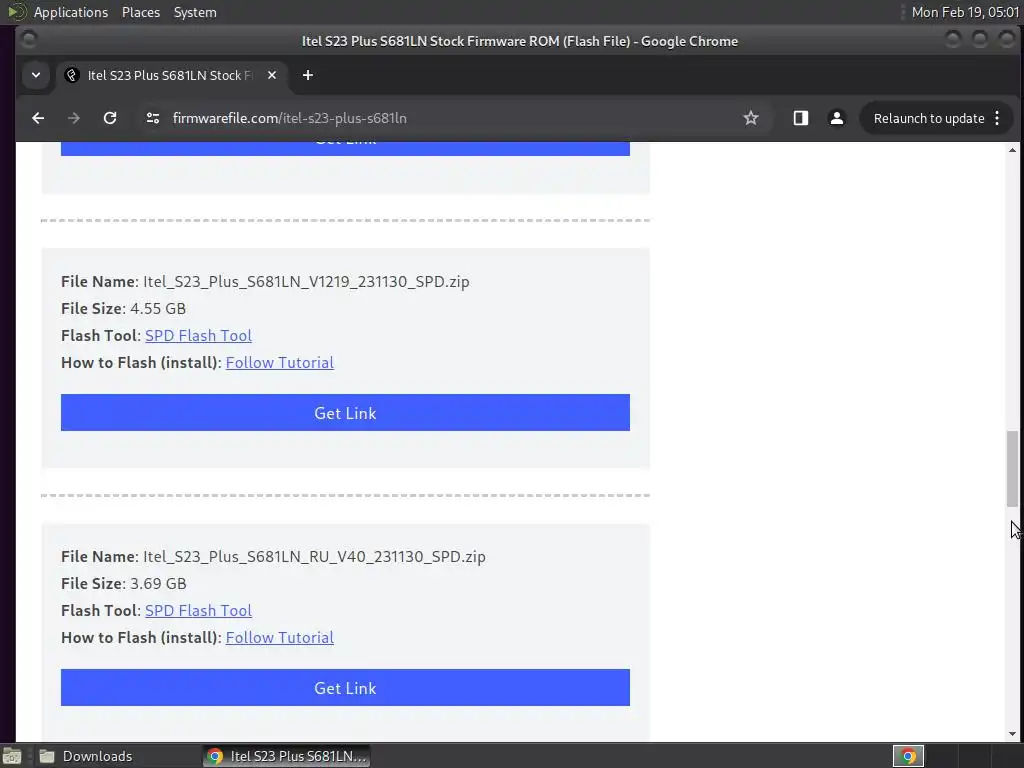This screenshot has height=768, width=1024.
Task: Click Get Link for V1219 4.55 GB file
Action: (x=345, y=413)
